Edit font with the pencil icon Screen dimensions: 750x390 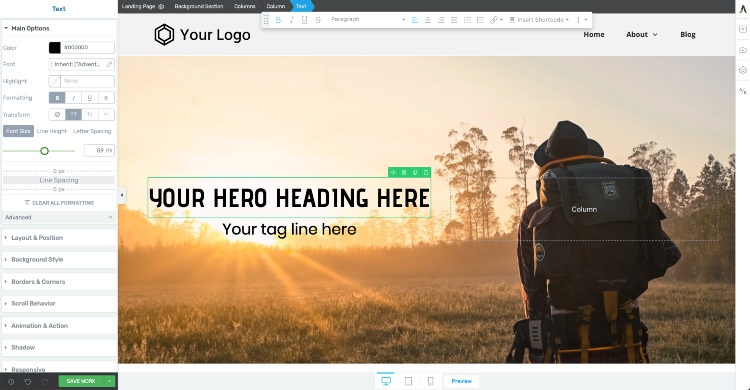pyautogui.click(x=109, y=64)
